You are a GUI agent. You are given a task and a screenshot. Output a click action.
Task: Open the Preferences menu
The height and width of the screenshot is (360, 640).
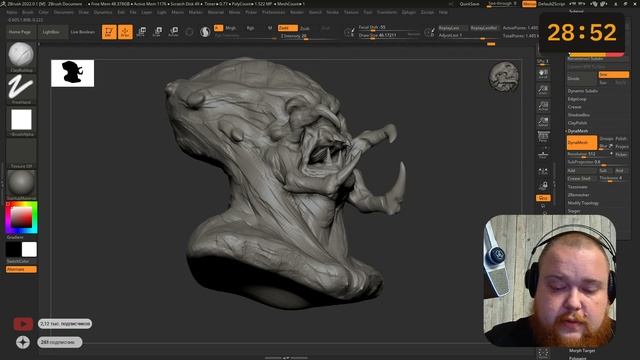point(273,12)
